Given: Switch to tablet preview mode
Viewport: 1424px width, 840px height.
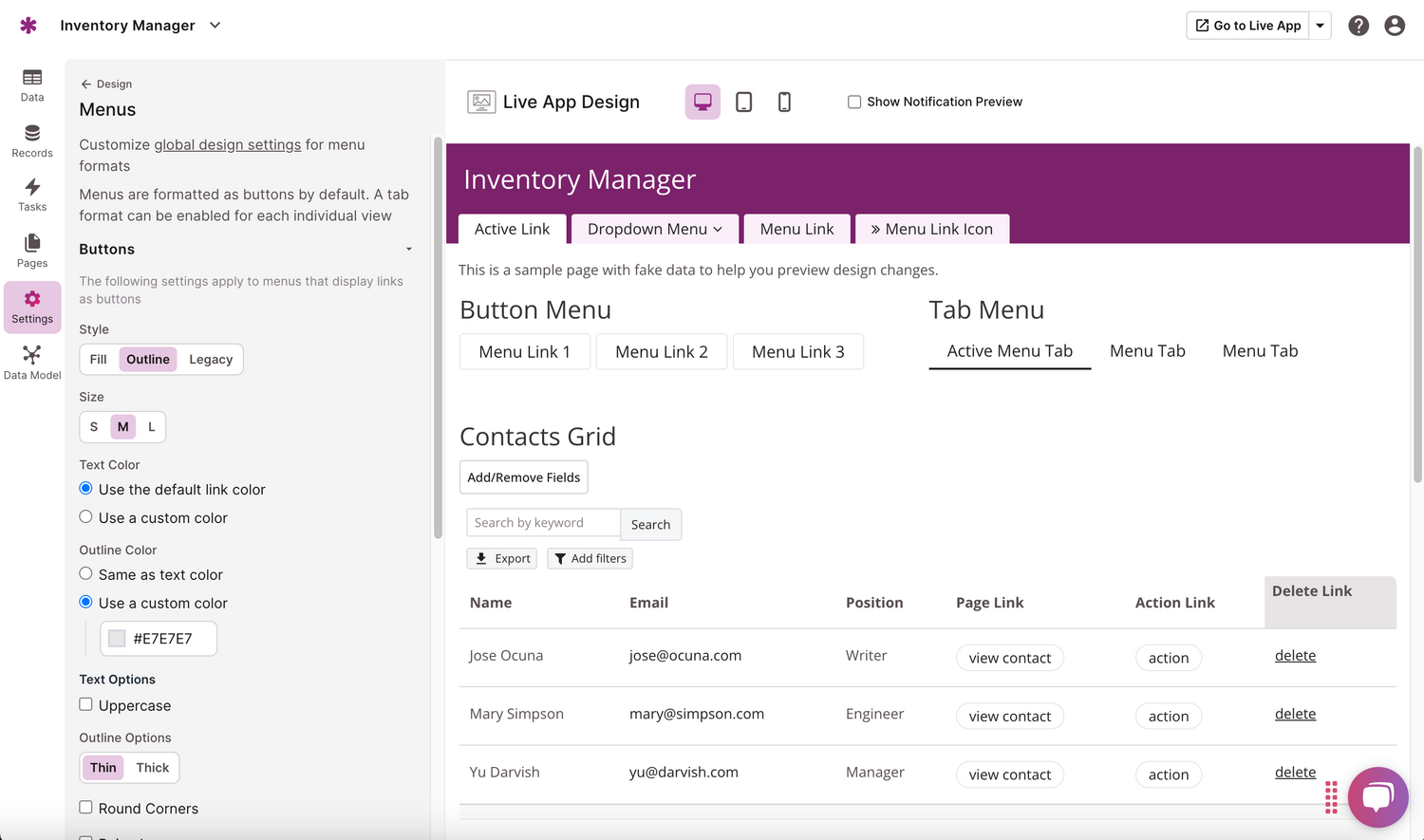Looking at the screenshot, I should tap(744, 102).
